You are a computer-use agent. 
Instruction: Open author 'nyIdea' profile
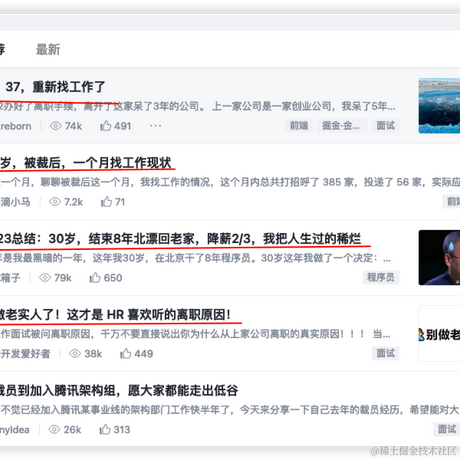click(x=15, y=430)
